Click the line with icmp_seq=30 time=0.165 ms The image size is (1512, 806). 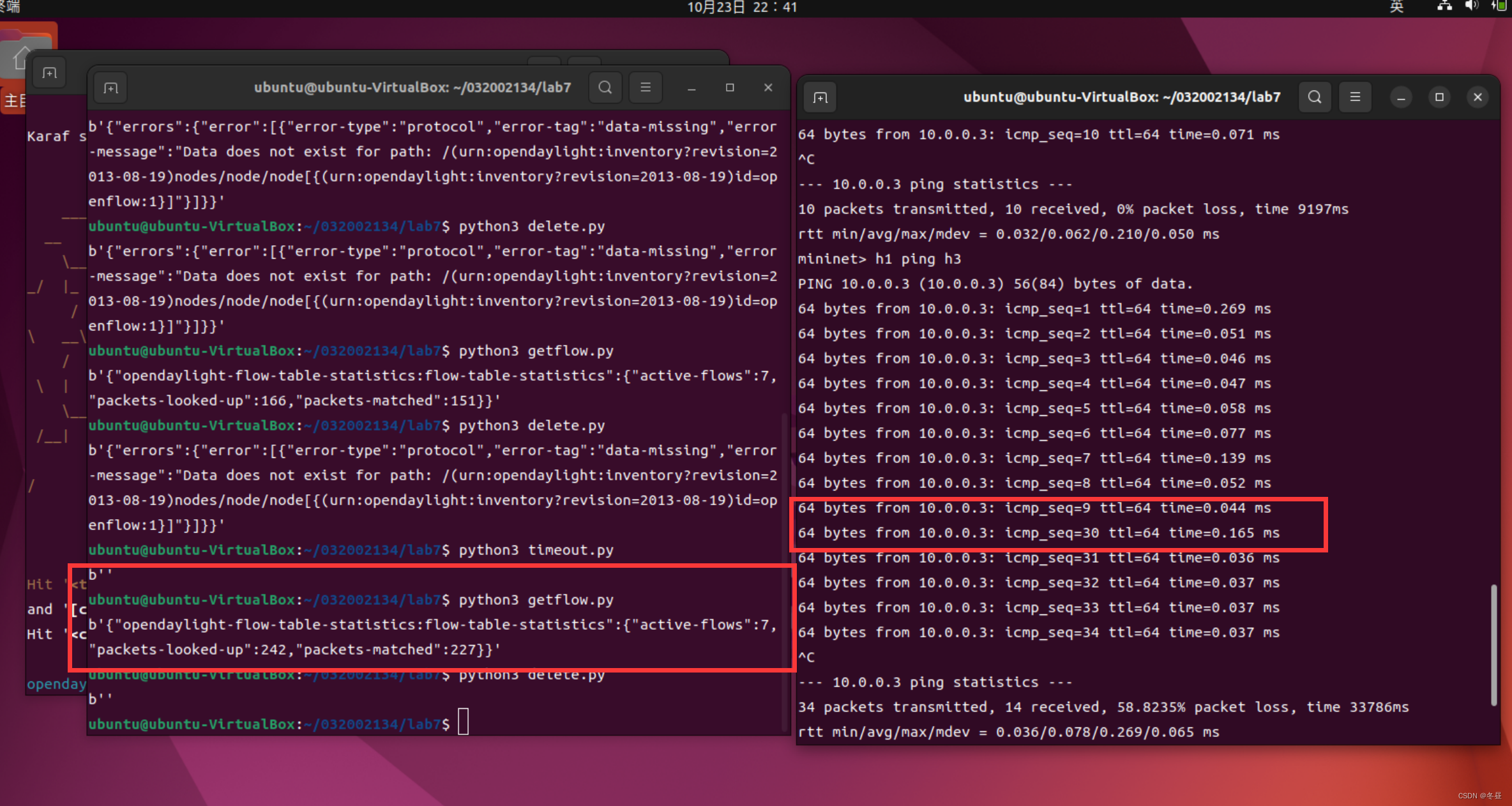[x=1039, y=533]
